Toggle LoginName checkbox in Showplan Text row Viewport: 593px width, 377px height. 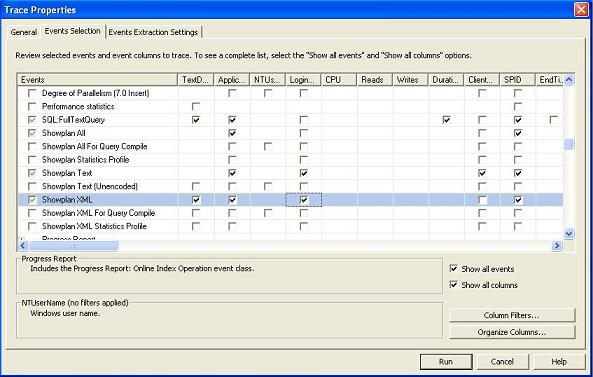(x=304, y=173)
